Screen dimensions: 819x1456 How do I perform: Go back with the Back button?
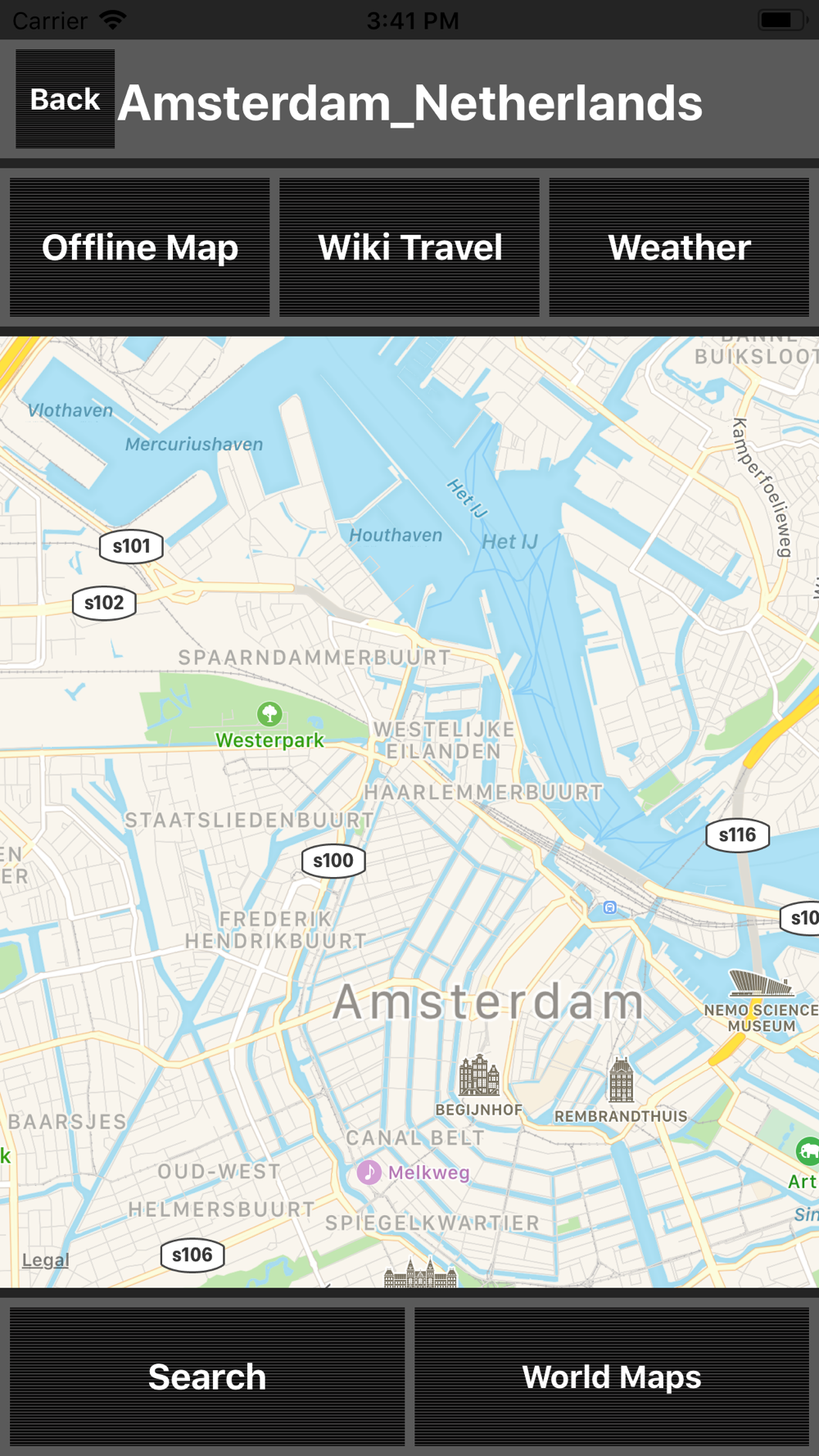(66, 99)
